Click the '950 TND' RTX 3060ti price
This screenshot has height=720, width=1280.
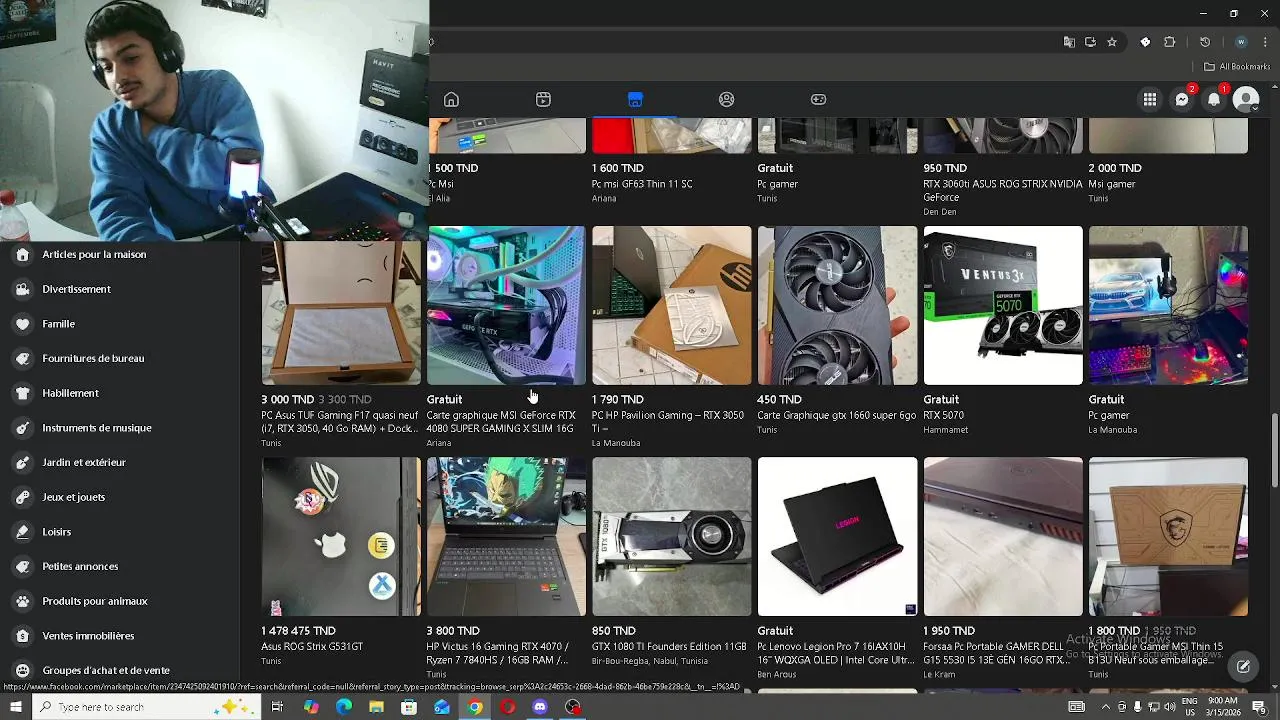(x=945, y=168)
